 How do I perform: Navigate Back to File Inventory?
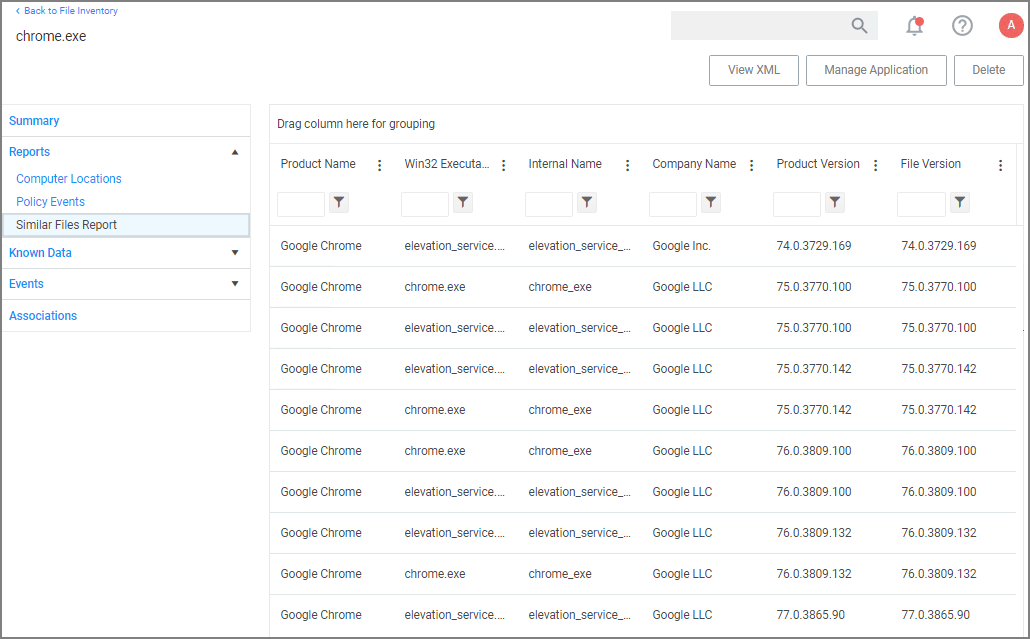coord(66,10)
